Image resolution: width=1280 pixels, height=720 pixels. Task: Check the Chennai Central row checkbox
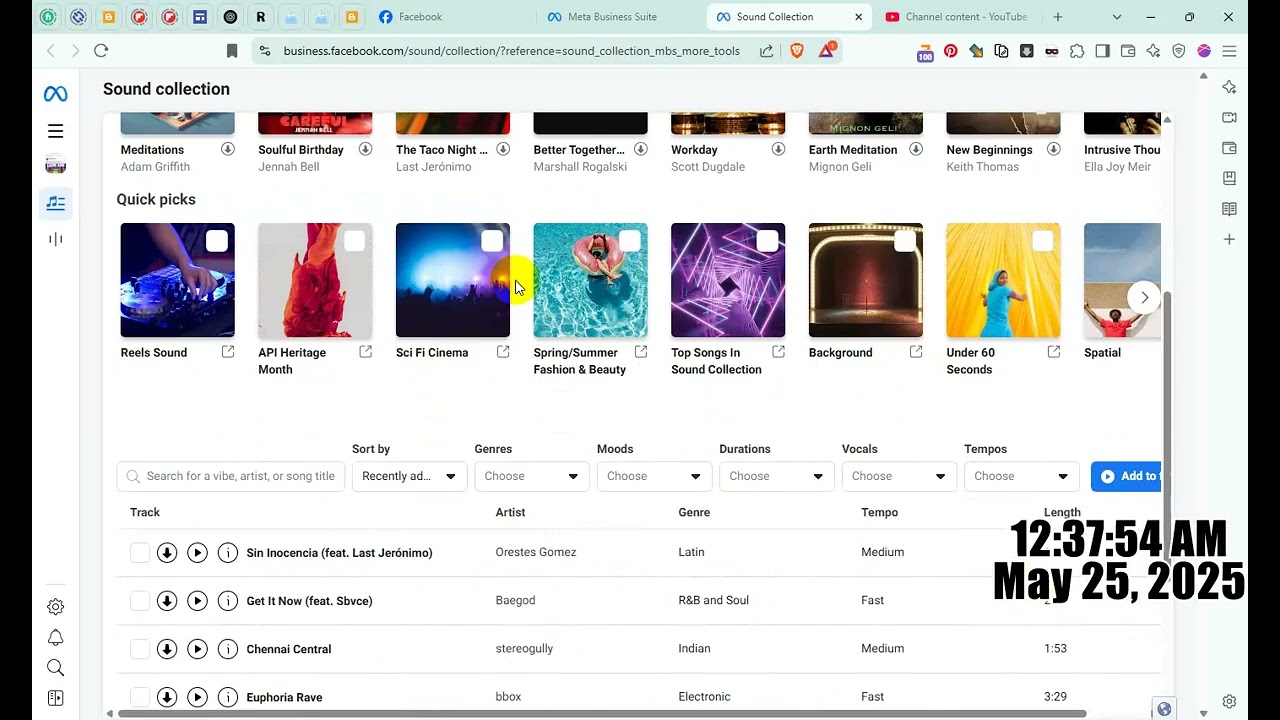point(140,649)
